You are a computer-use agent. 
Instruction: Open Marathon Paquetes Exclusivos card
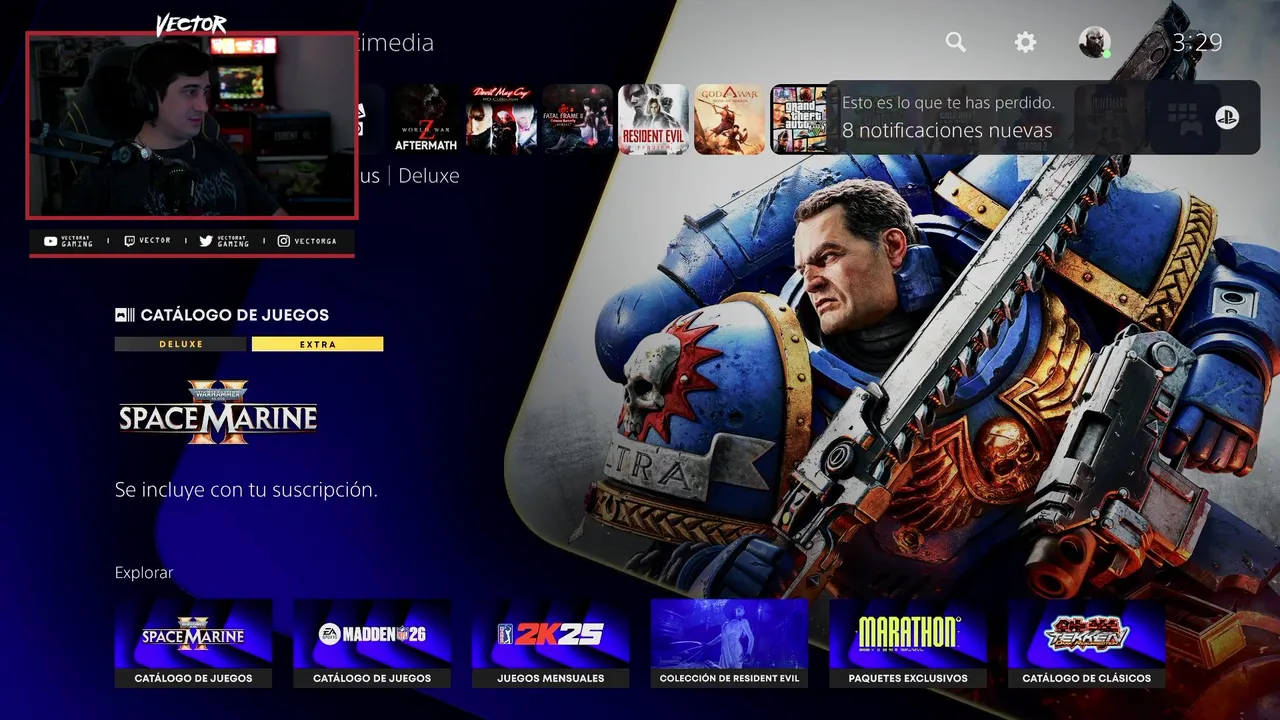click(x=908, y=643)
